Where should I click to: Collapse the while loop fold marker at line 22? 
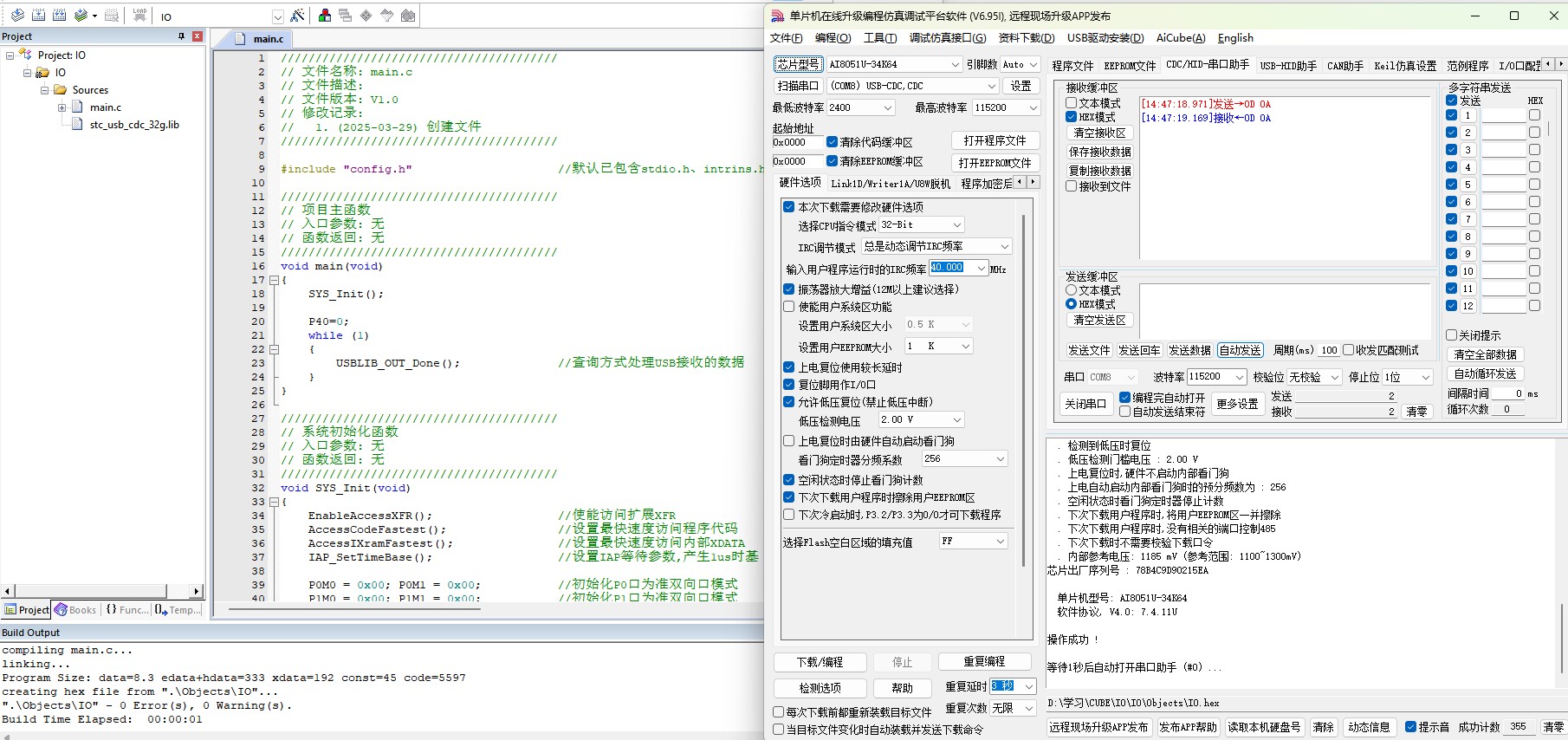coord(274,350)
